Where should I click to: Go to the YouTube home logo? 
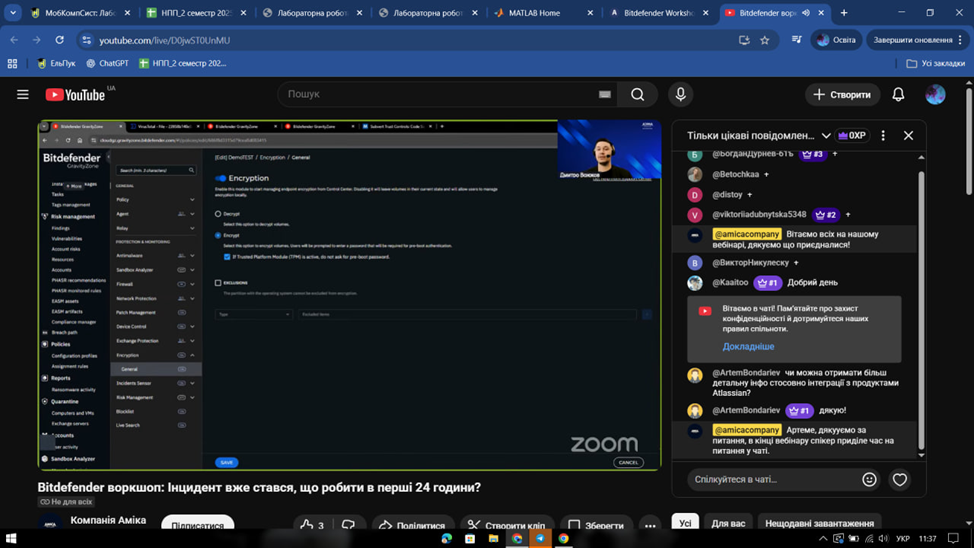[x=75, y=94]
